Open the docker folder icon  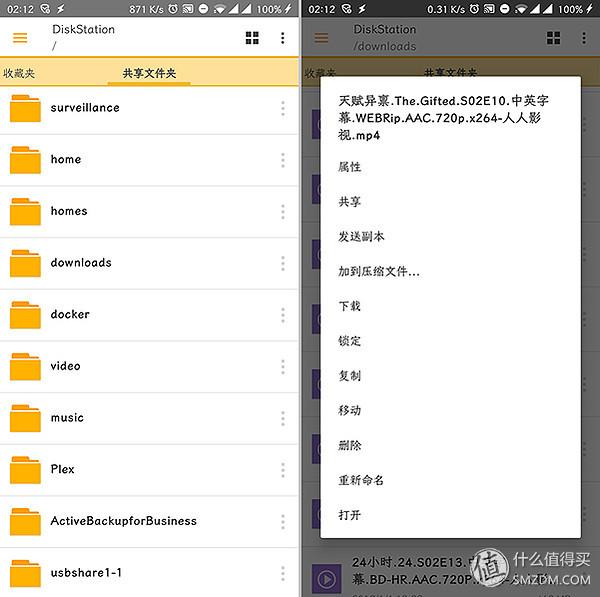(x=25, y=315)
